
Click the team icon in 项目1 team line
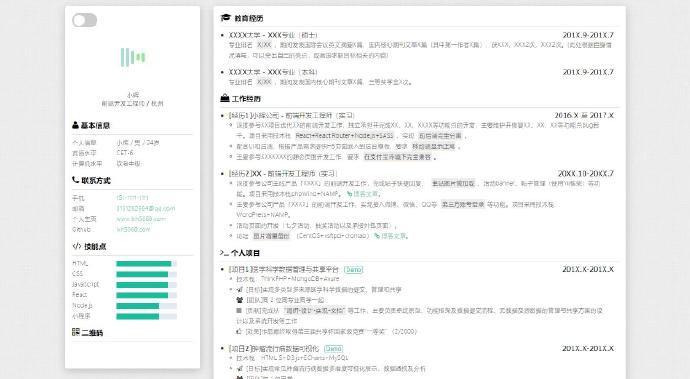click(x=240, y=300)
